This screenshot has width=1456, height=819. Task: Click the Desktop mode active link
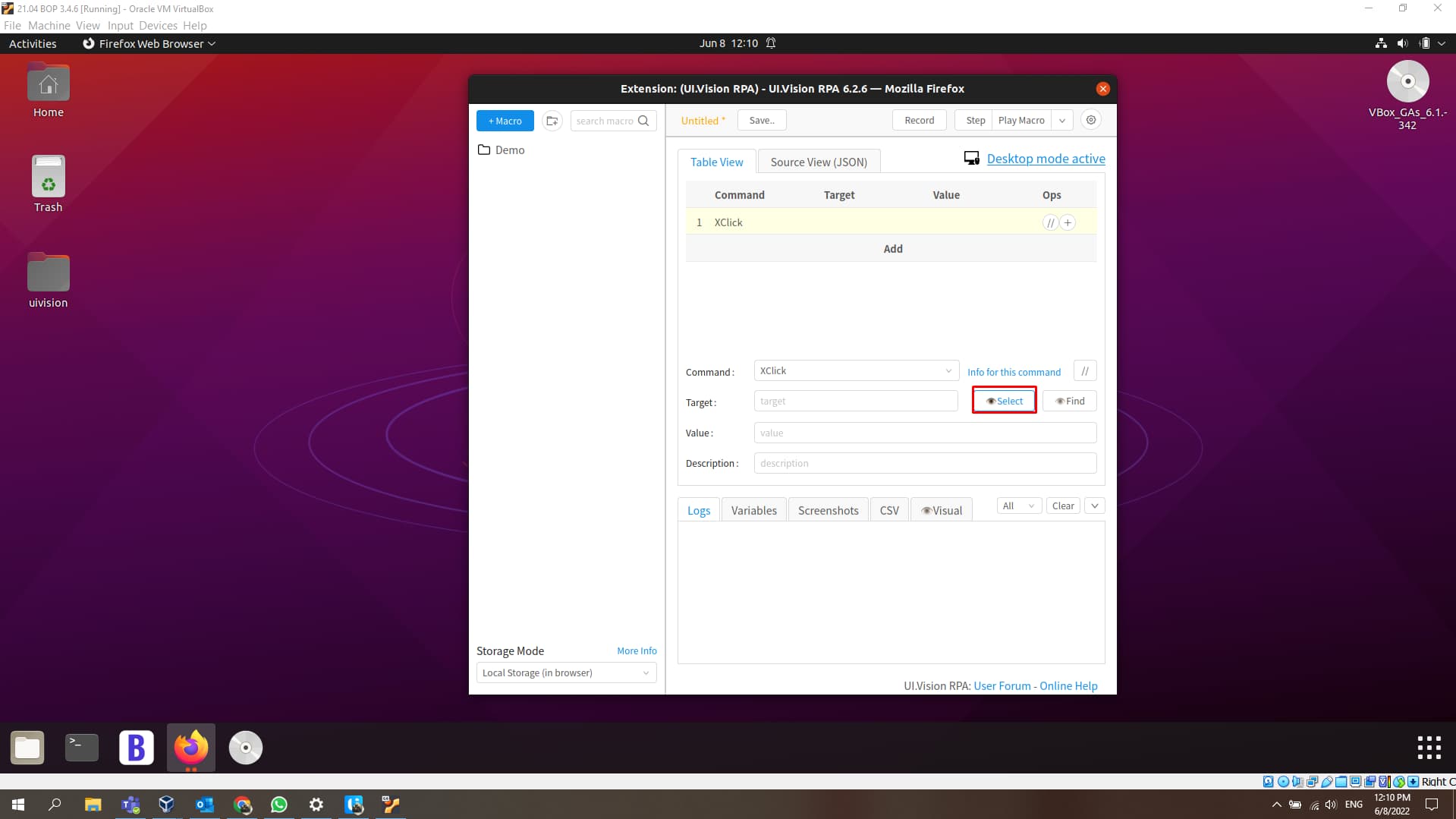point(1046,159)
